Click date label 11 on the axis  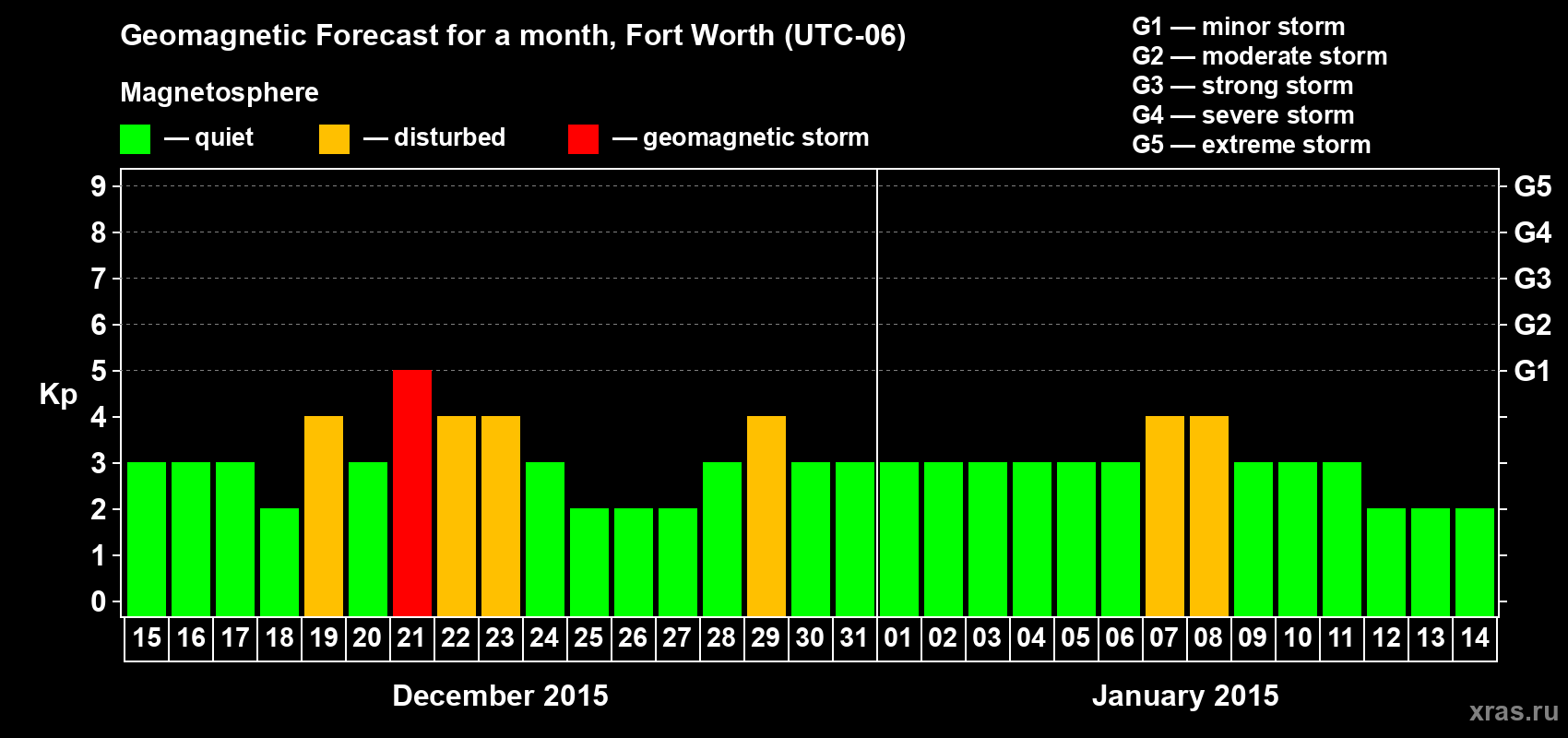[1341, 638]
